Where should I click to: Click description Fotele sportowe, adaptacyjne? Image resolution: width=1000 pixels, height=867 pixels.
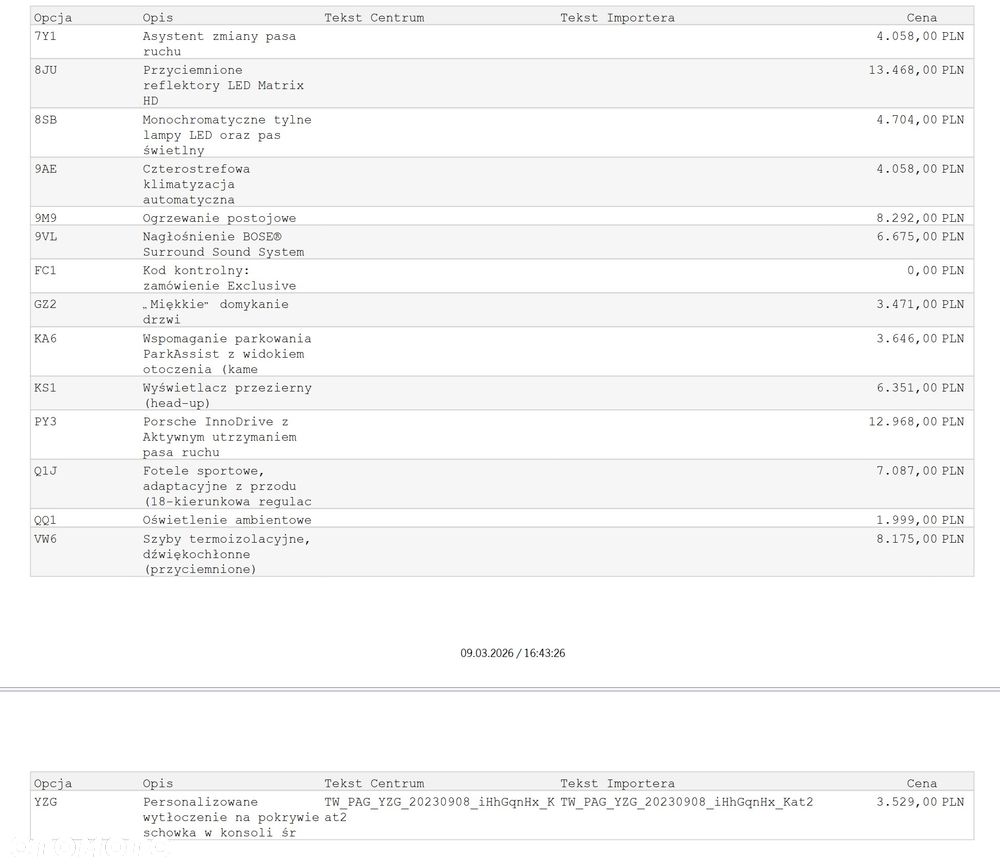coord(227,486)
